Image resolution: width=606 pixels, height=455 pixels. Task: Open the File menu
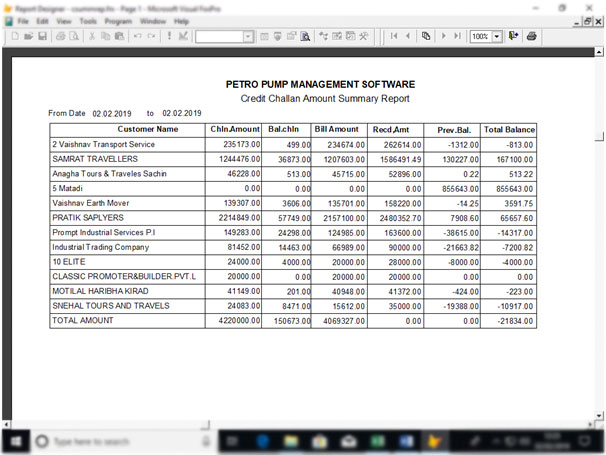pyautogui.click(x=23, y=21)
